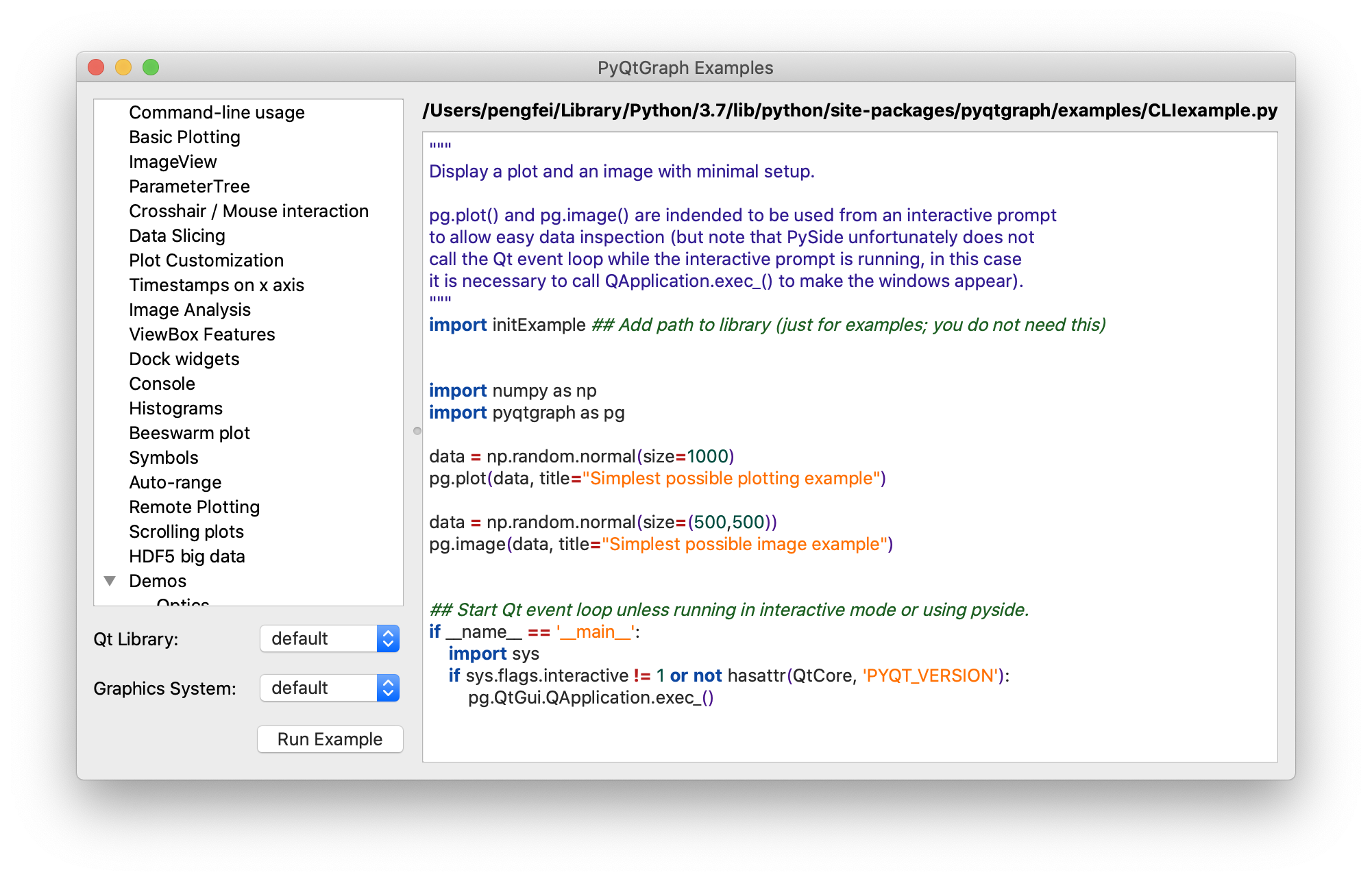Viewport: 1372px width, 881px height.
Task: Open the Qt Library dropdown
Action: [x=330, y=638]
